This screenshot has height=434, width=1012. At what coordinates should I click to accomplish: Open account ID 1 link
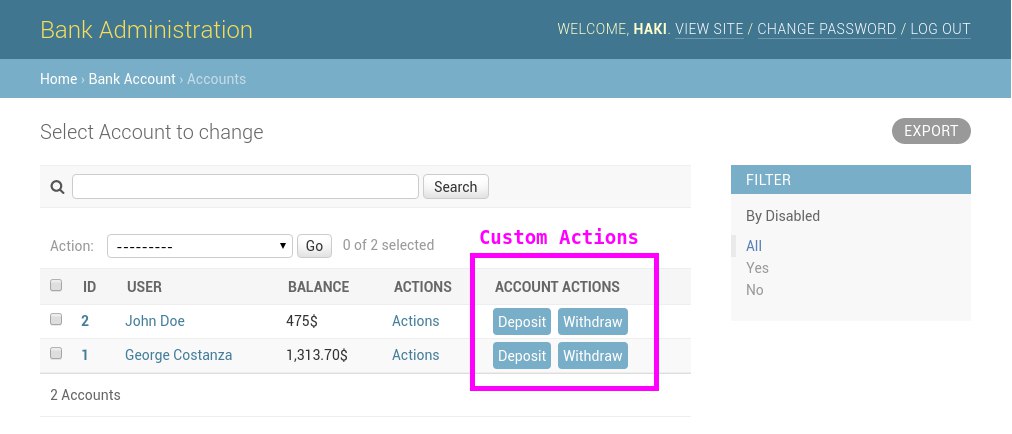tap(85, 355)
